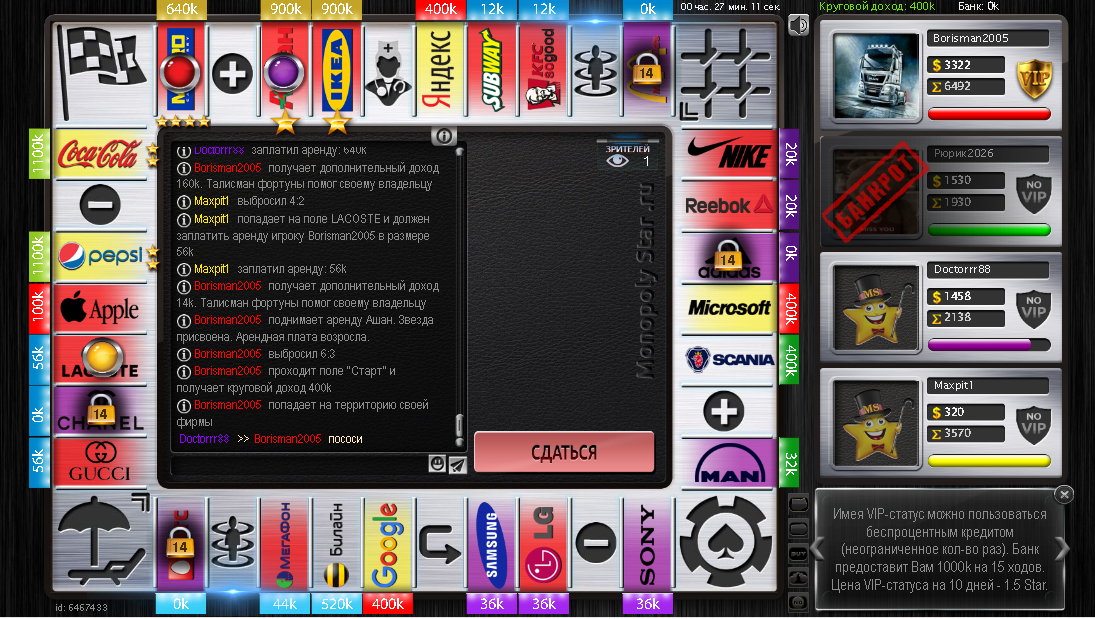
Task: Click the plus chance cell next to IKEA row's Ашан
Action: click(x=232, y=73)
